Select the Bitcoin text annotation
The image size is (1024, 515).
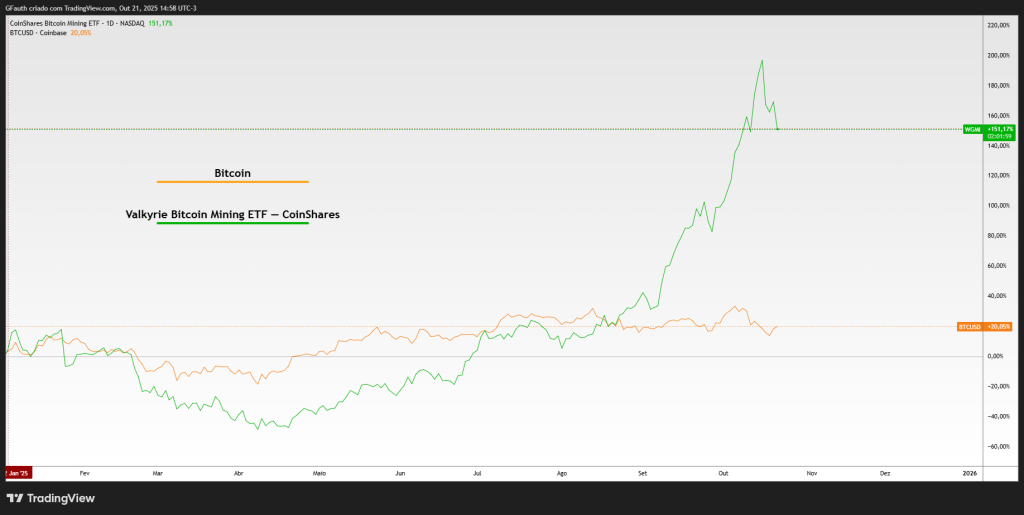tap(232, 173)
